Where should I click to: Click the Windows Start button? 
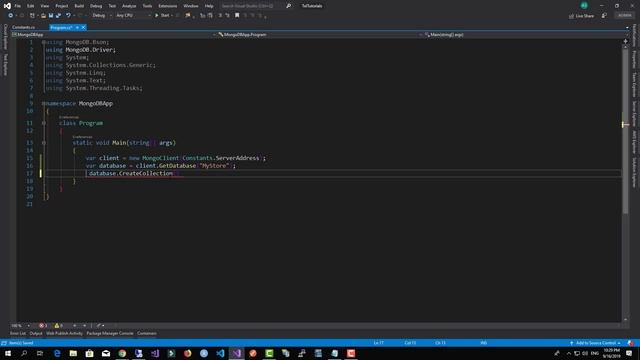[8, 353]
